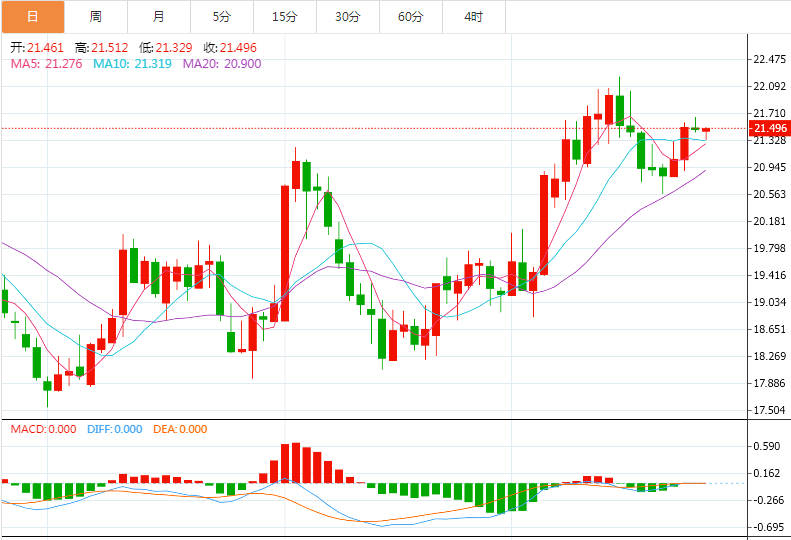Click the DIFF:0.000 indicator label
Viewport: 791px width, 540px height.
click(x=115, y=429)
